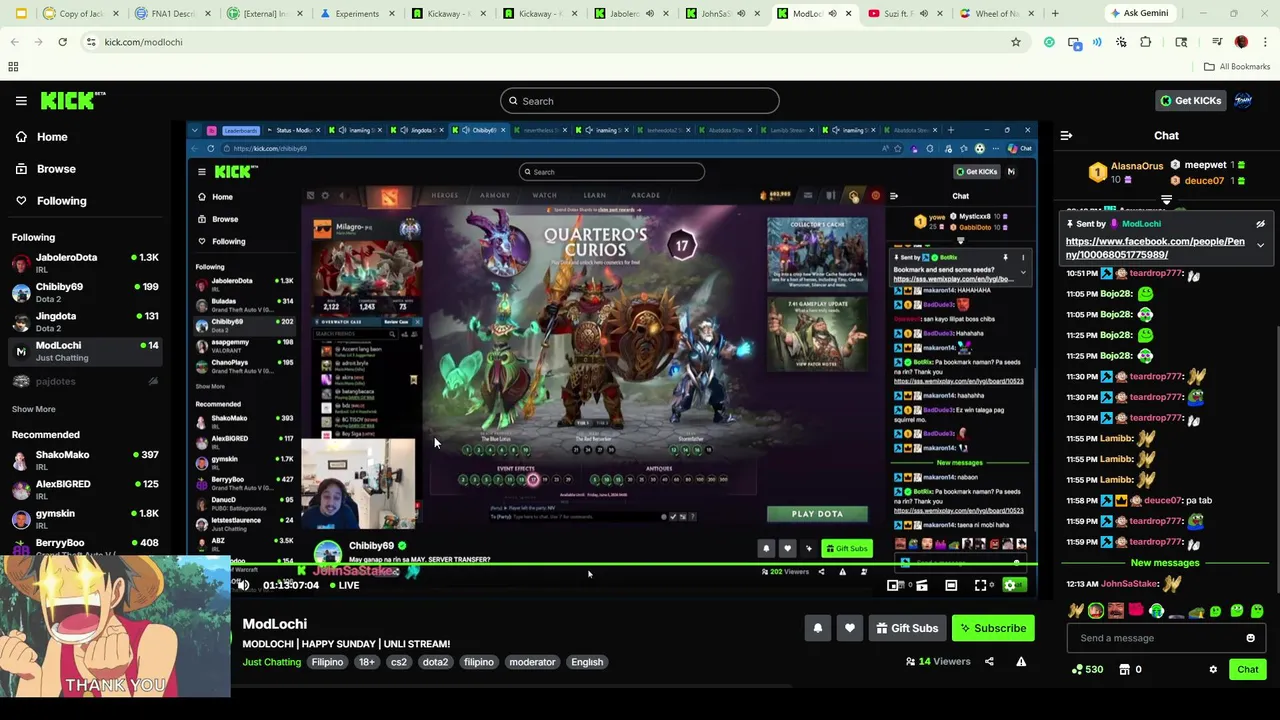Click the Gift Subs button
Image resolution: width=1280 pixels, height=720 pixels.
tap(906, 628)
